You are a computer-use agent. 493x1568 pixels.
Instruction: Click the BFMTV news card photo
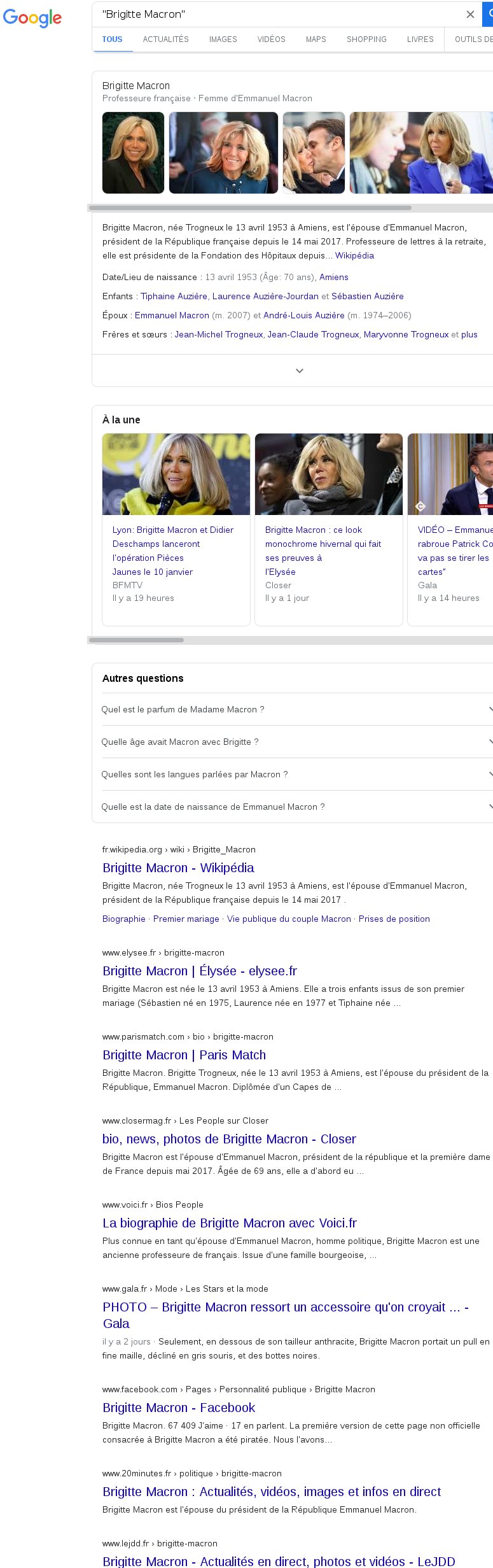(176, 474)
